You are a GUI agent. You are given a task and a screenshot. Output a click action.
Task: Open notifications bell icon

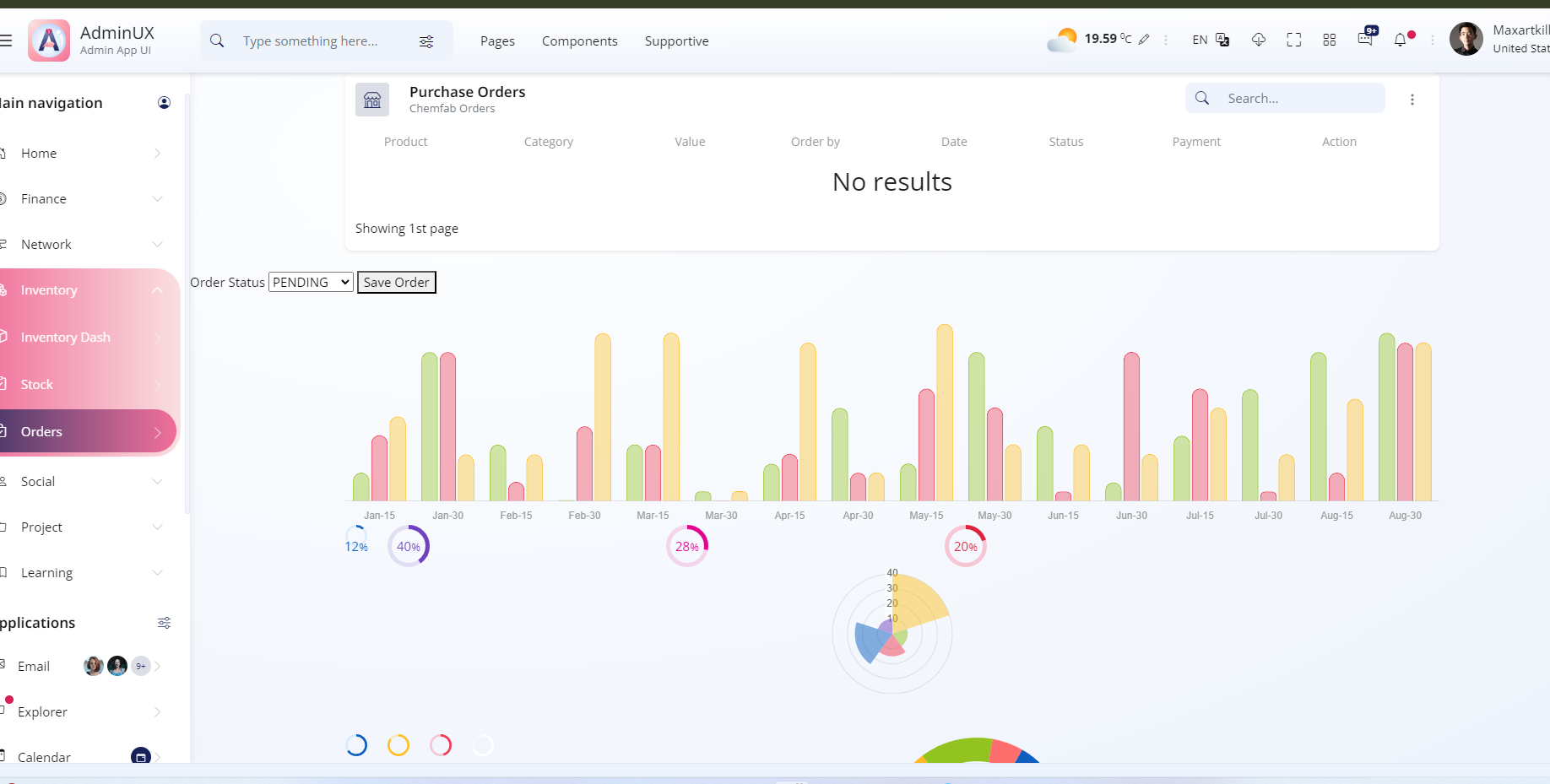(1401, 39)
